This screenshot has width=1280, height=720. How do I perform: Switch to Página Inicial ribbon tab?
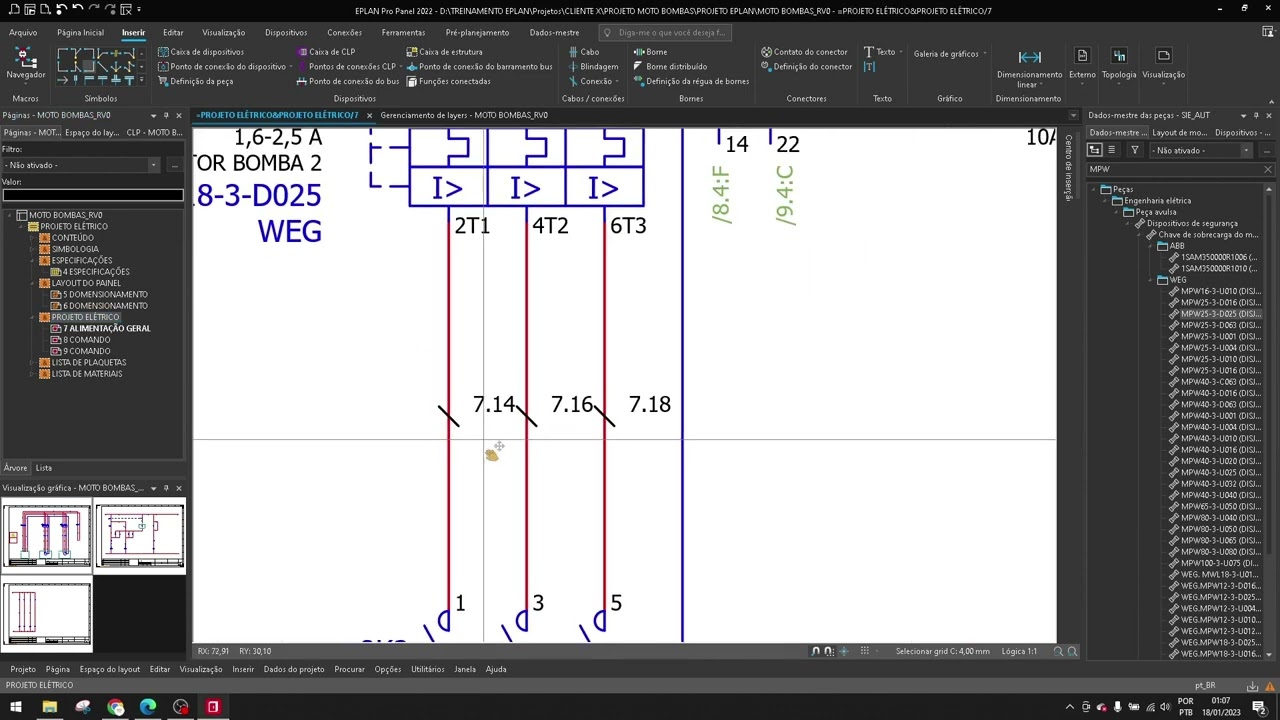tap(80, 32)
